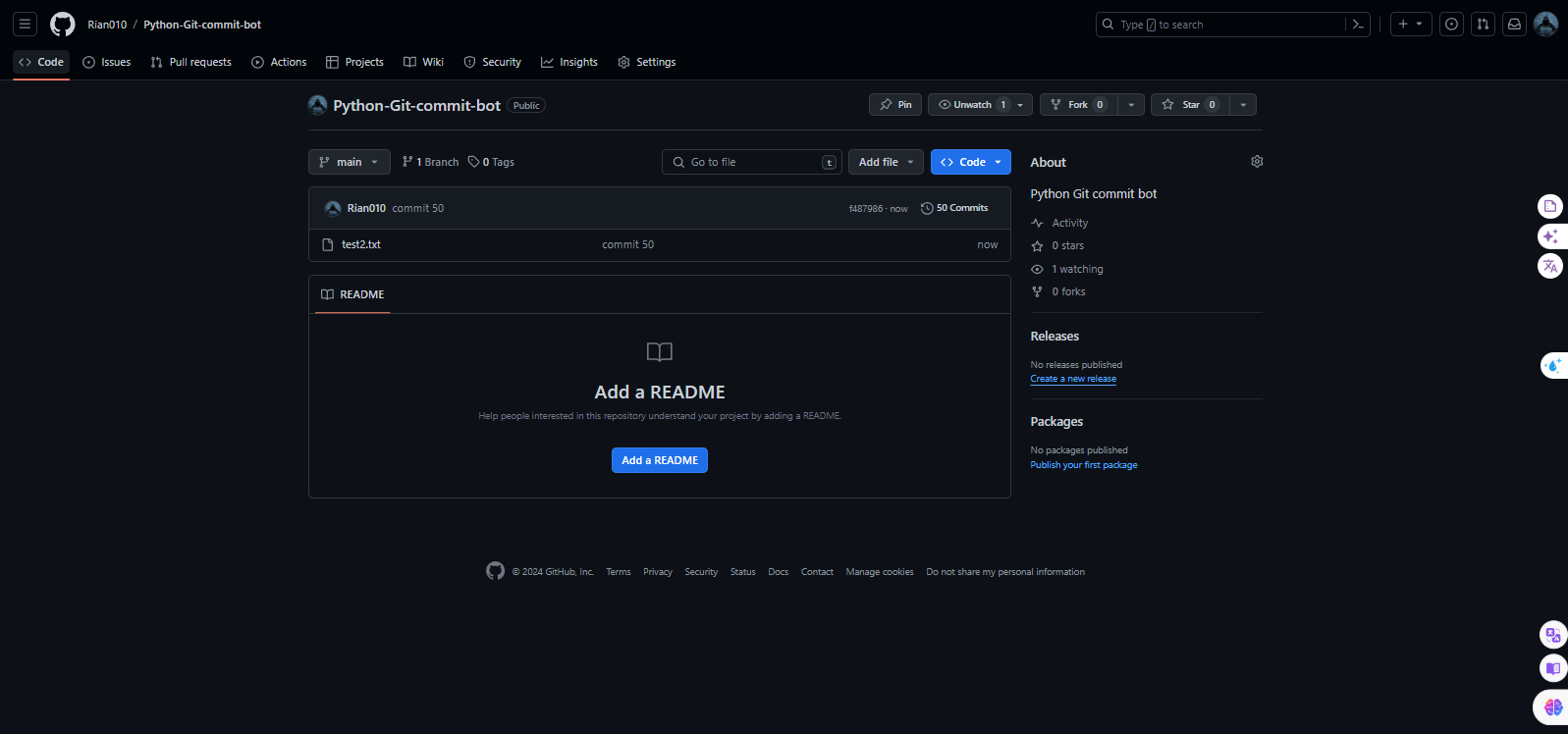Click the footer GitHub logo

(495, 571)
